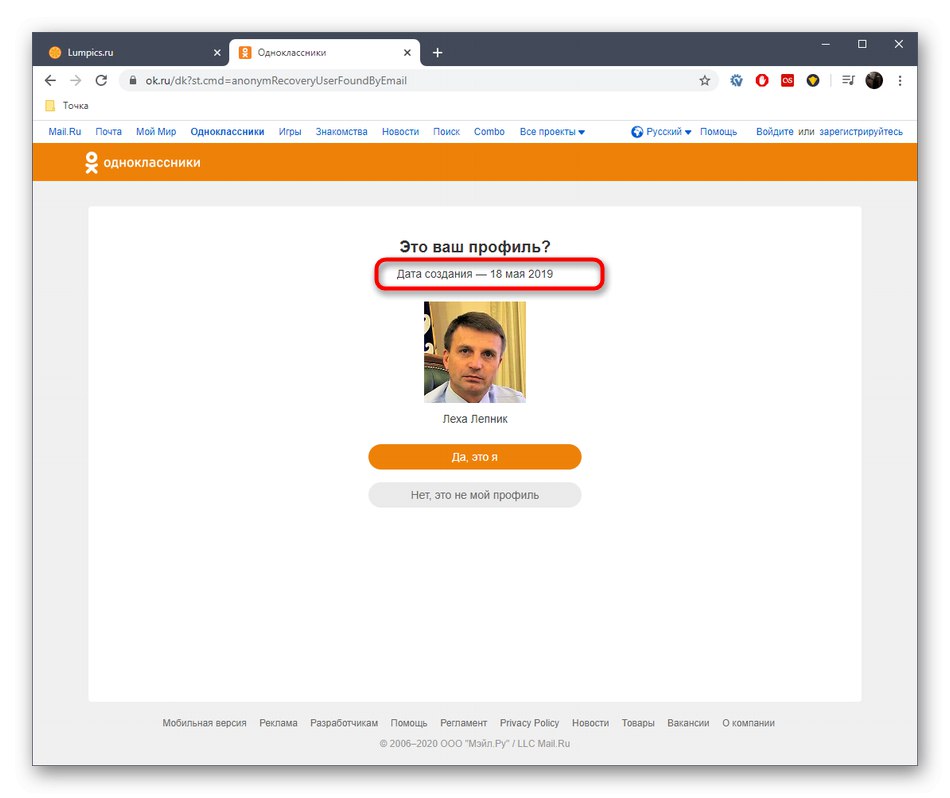Open the yellow shield extension icon
This screenshot has height=798, width=950.
(x=813, y=80)
